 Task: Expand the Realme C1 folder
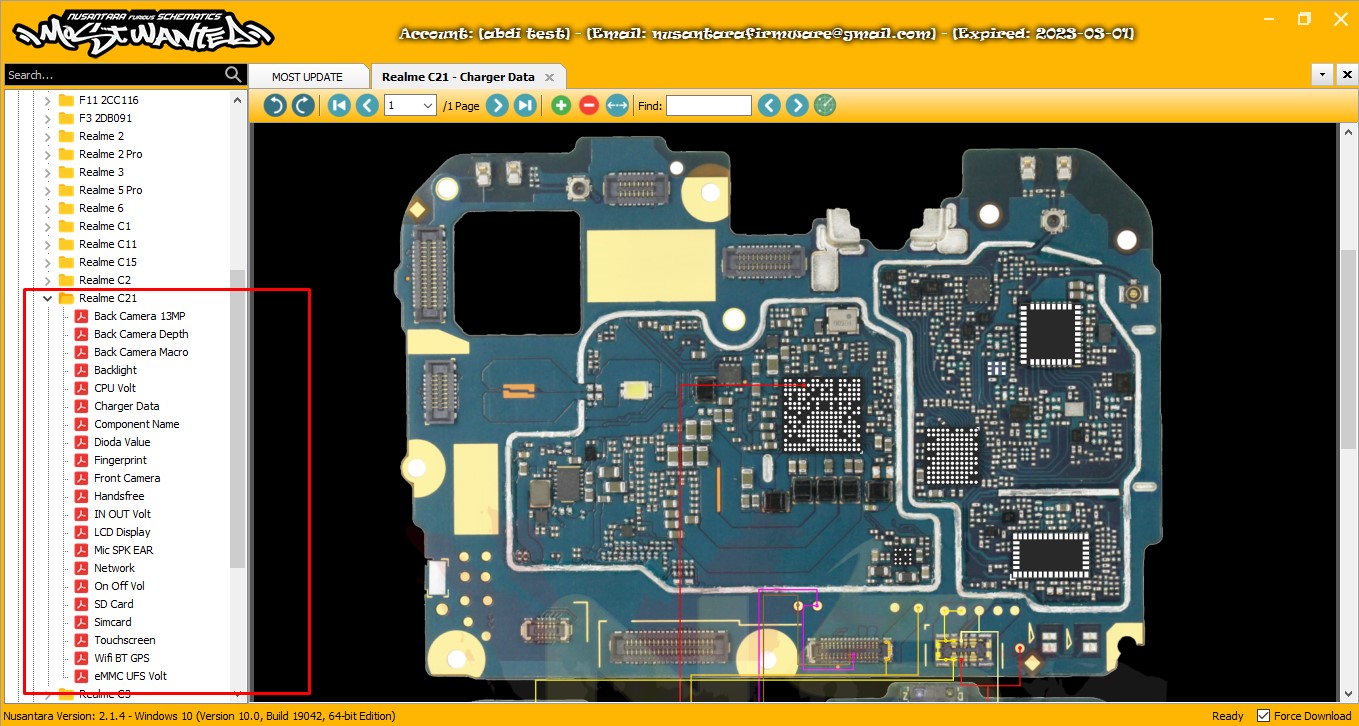point(47,226)
